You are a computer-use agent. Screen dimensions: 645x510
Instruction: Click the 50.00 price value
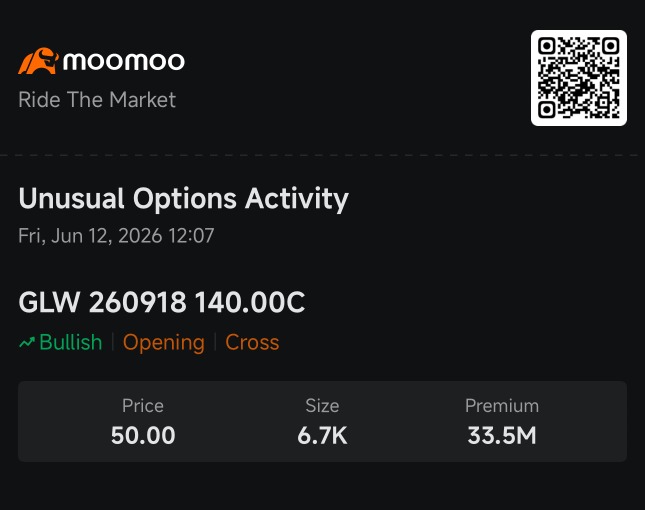point(143,436)
